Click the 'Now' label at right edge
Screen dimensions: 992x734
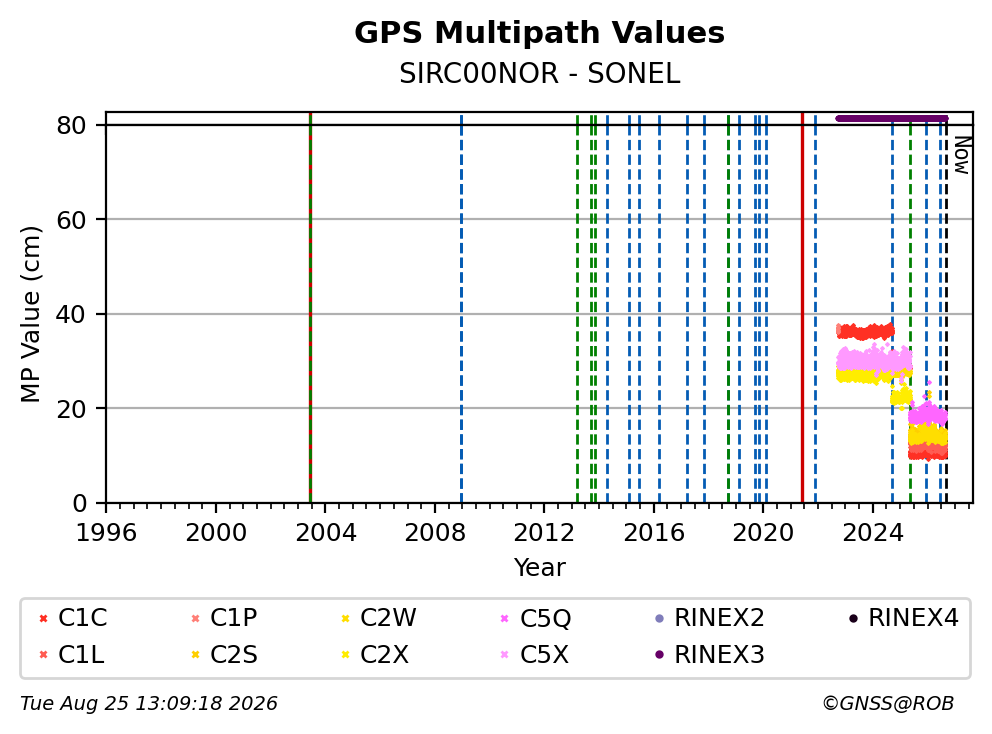click(962, 156)
